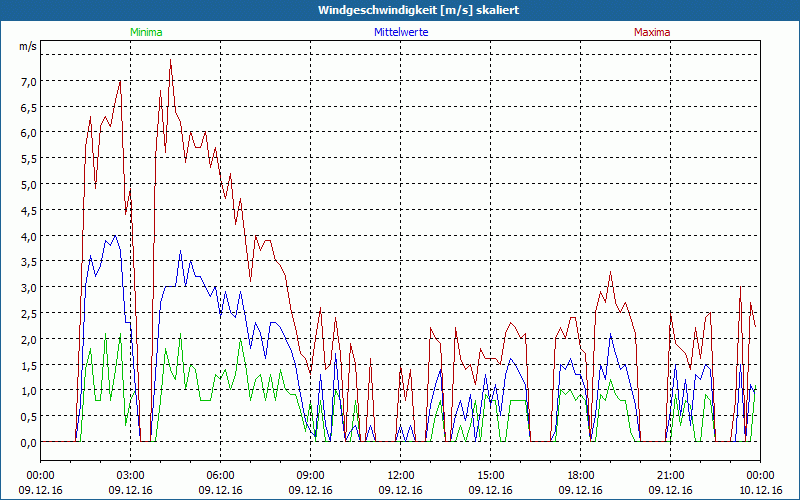Click the 10.12.16 date label
This screenshot has height=500, width=800.
(x=760, y=490)
